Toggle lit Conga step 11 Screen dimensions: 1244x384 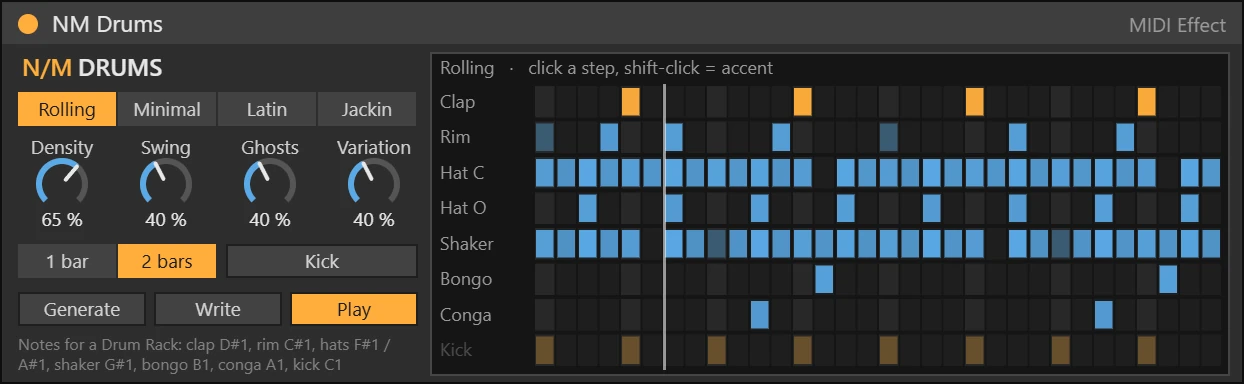tap(760, 315)
